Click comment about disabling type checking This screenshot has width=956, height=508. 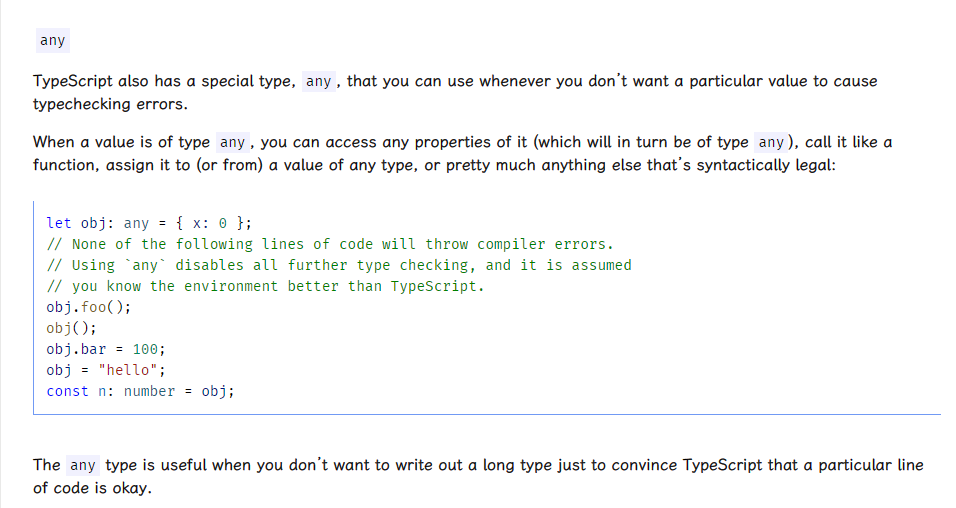[x=339, y=265]
